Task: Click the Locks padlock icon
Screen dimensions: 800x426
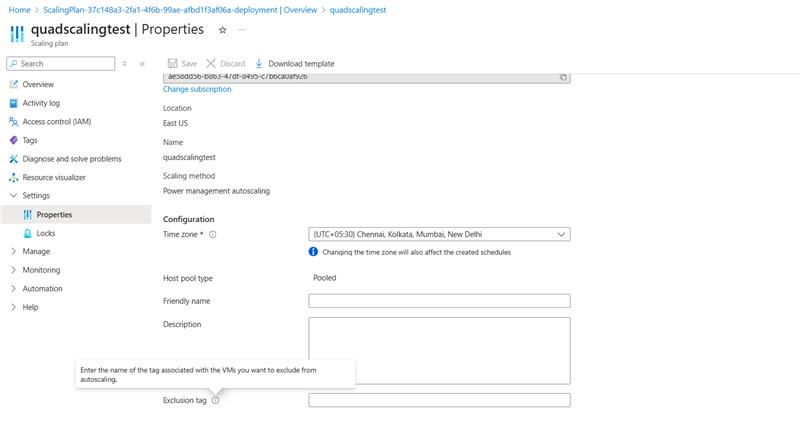Action: (28, 233)
